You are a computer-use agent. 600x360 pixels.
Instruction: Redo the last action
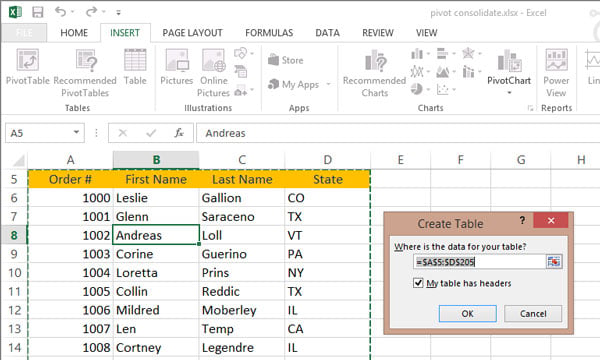click(x=91, y=12)
